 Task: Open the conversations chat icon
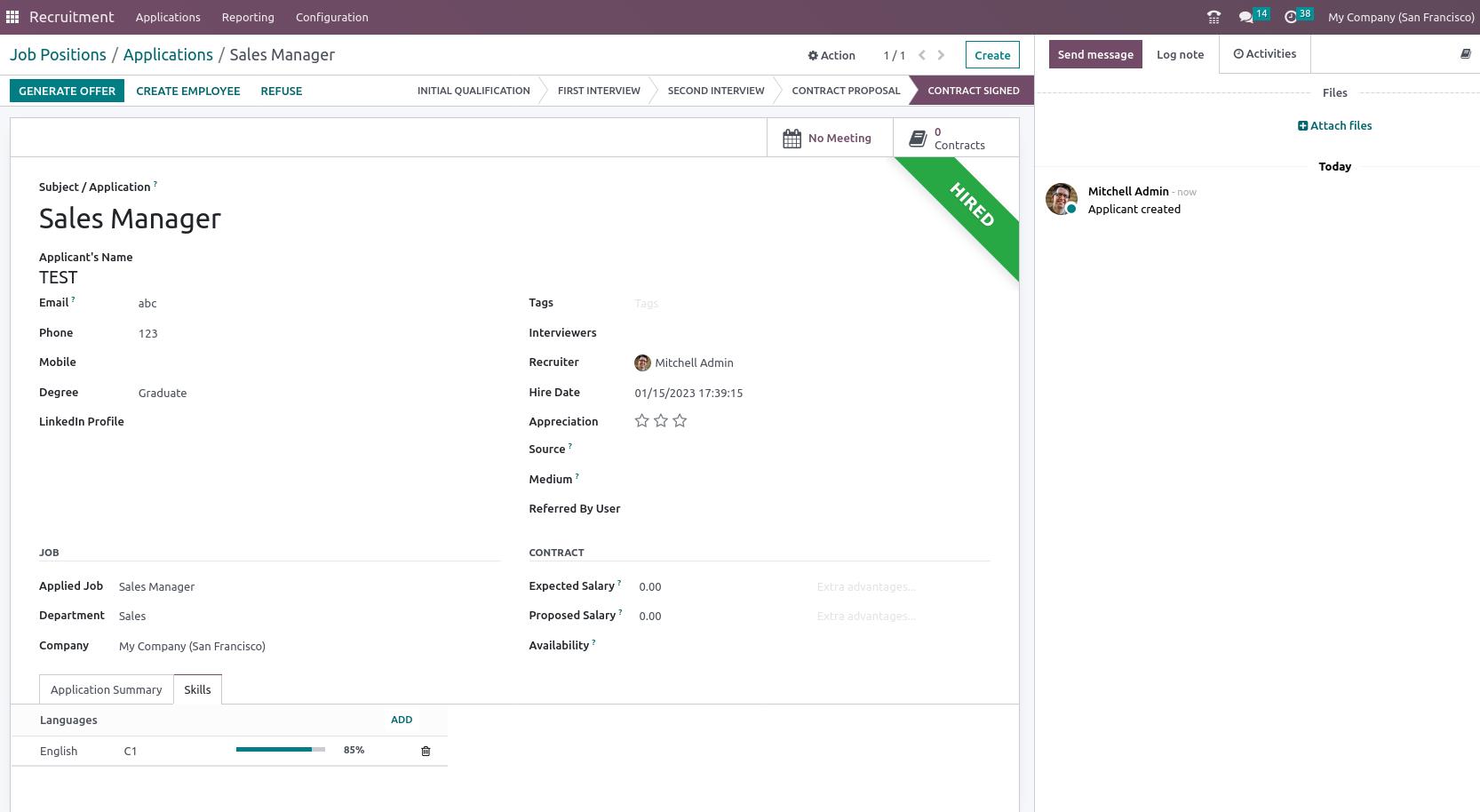[x=1246, y=17]
